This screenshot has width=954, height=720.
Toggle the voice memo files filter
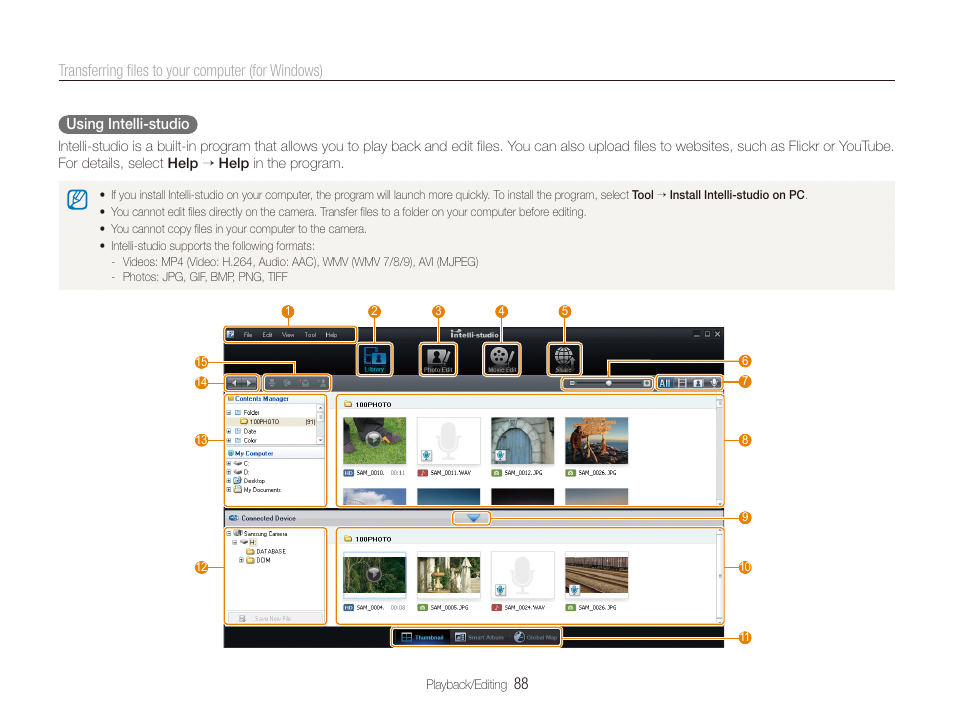coord(714,383)
